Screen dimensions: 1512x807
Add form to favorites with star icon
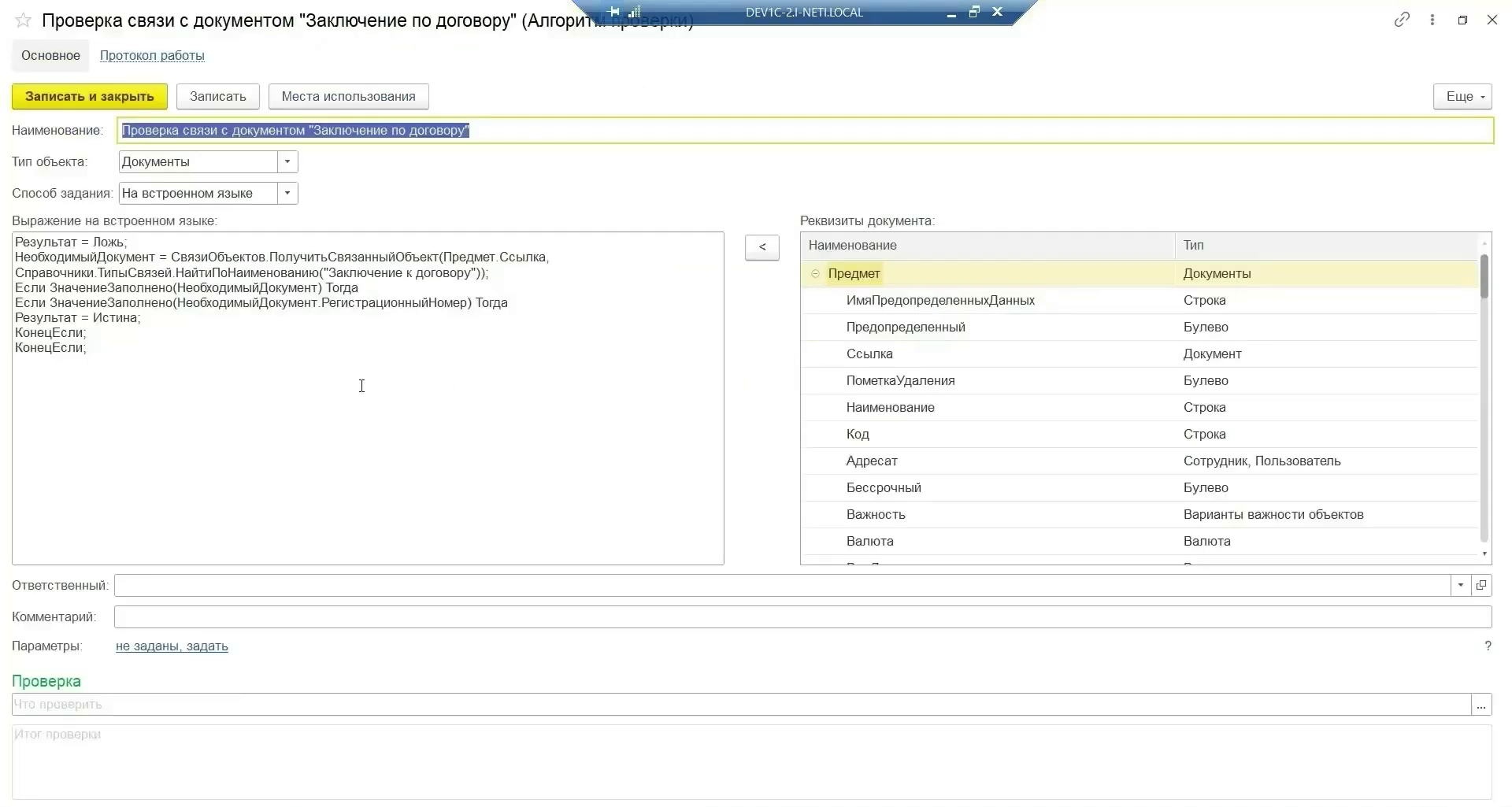pos(24,20)
